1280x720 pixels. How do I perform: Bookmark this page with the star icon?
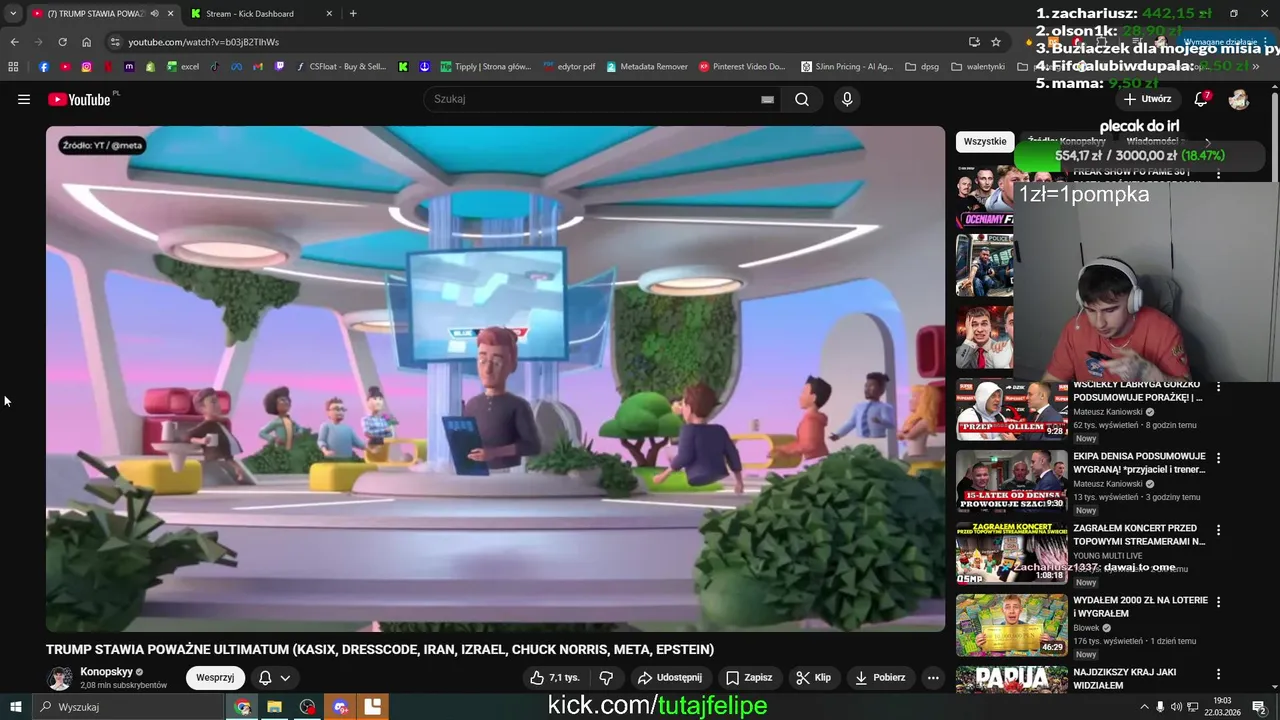pos(996,42)
